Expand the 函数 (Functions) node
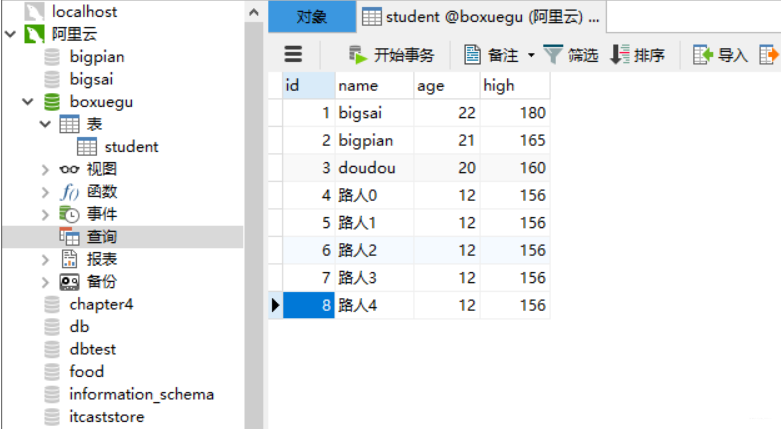Screen dimensions: 781x429 pos(45,191)
